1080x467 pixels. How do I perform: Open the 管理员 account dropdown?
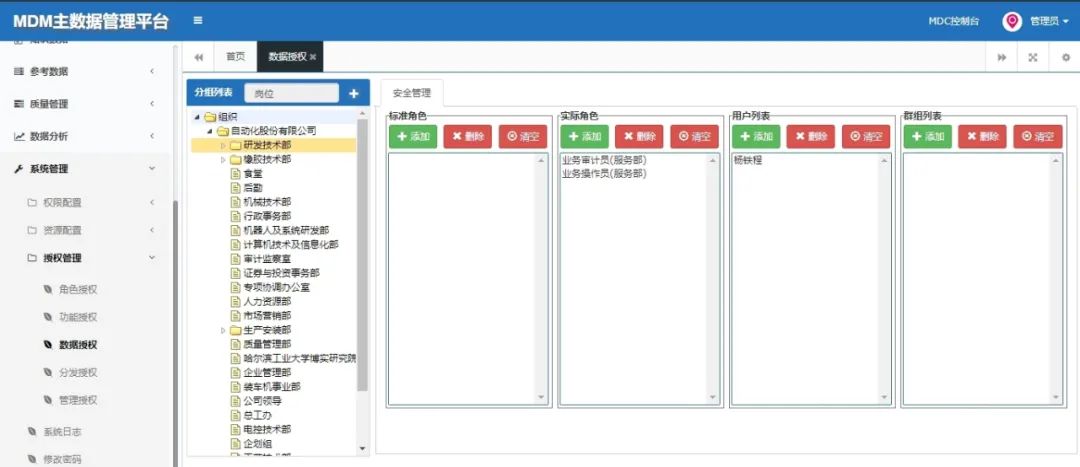click(x=1049, y=21)
